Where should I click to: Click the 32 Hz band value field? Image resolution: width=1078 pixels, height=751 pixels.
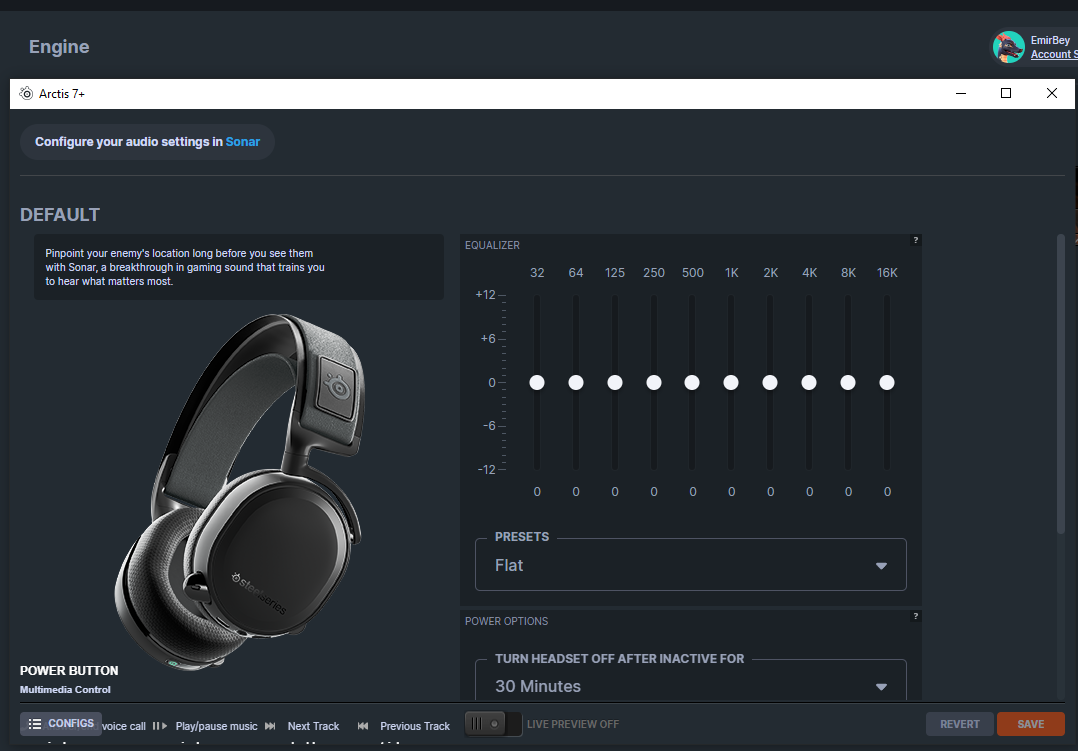[537, 492]
